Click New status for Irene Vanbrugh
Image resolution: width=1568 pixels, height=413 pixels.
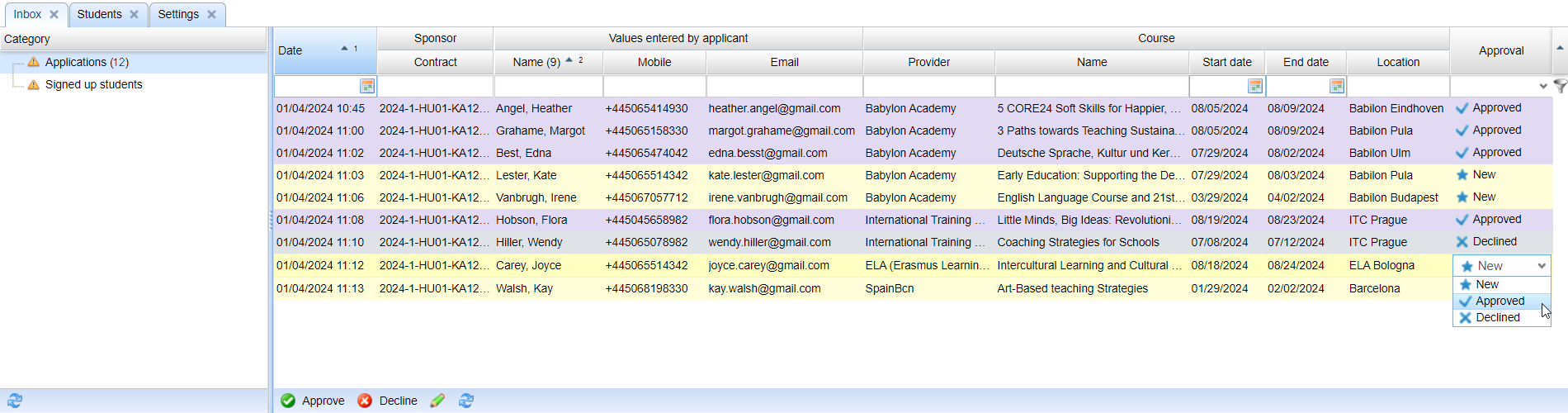(x=1484, y=197)
